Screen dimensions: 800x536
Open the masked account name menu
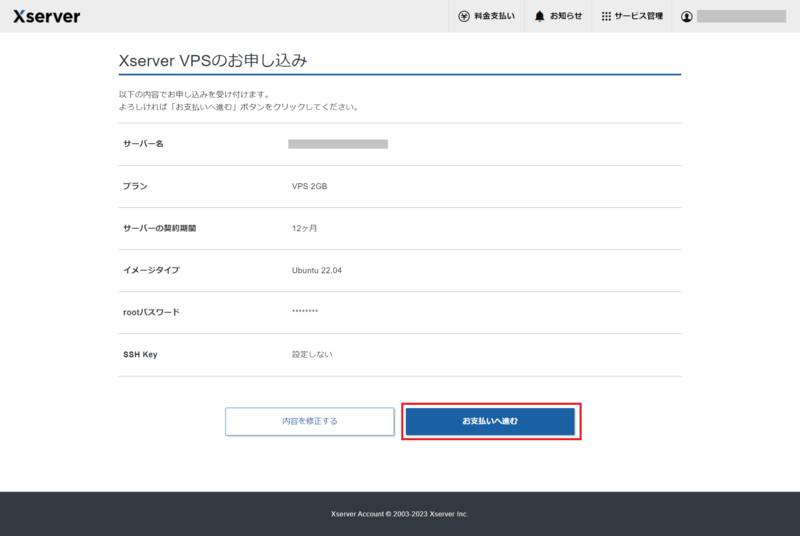coord(741,16)
